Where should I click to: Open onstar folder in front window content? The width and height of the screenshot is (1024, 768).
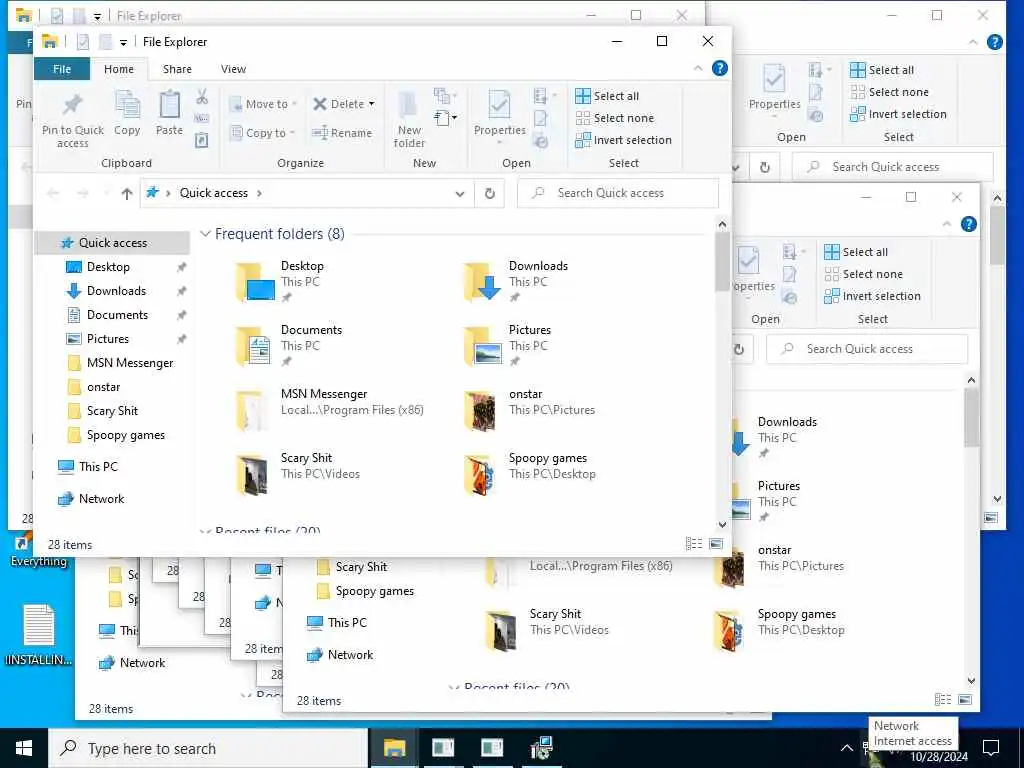pyautogui.click(x=529, y=409)
